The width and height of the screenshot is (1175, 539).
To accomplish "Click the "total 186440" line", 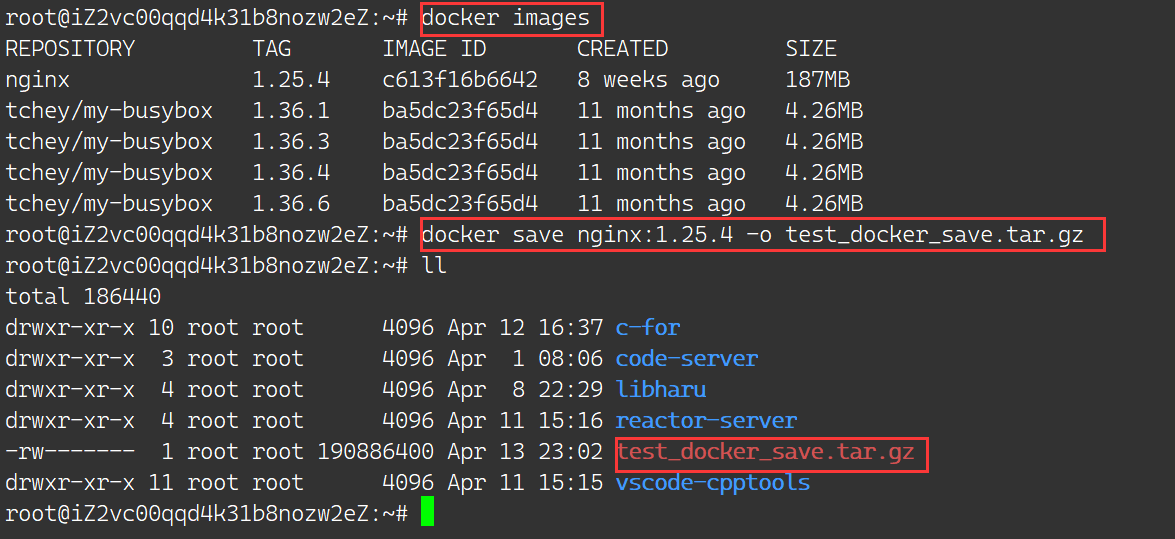I will point(83,296).
